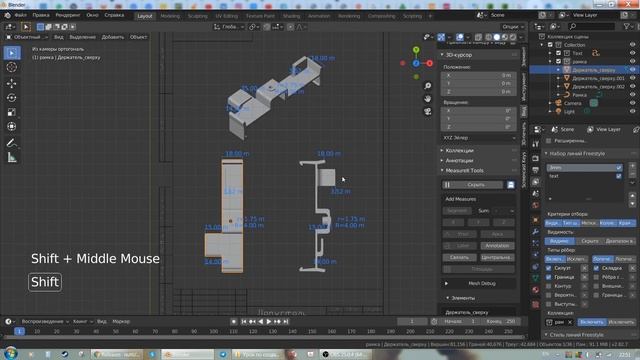Click the viewport zoom magnifier icon
This screenshot has height=360, width=640.
pyautogui.click(x=427, y=86)
